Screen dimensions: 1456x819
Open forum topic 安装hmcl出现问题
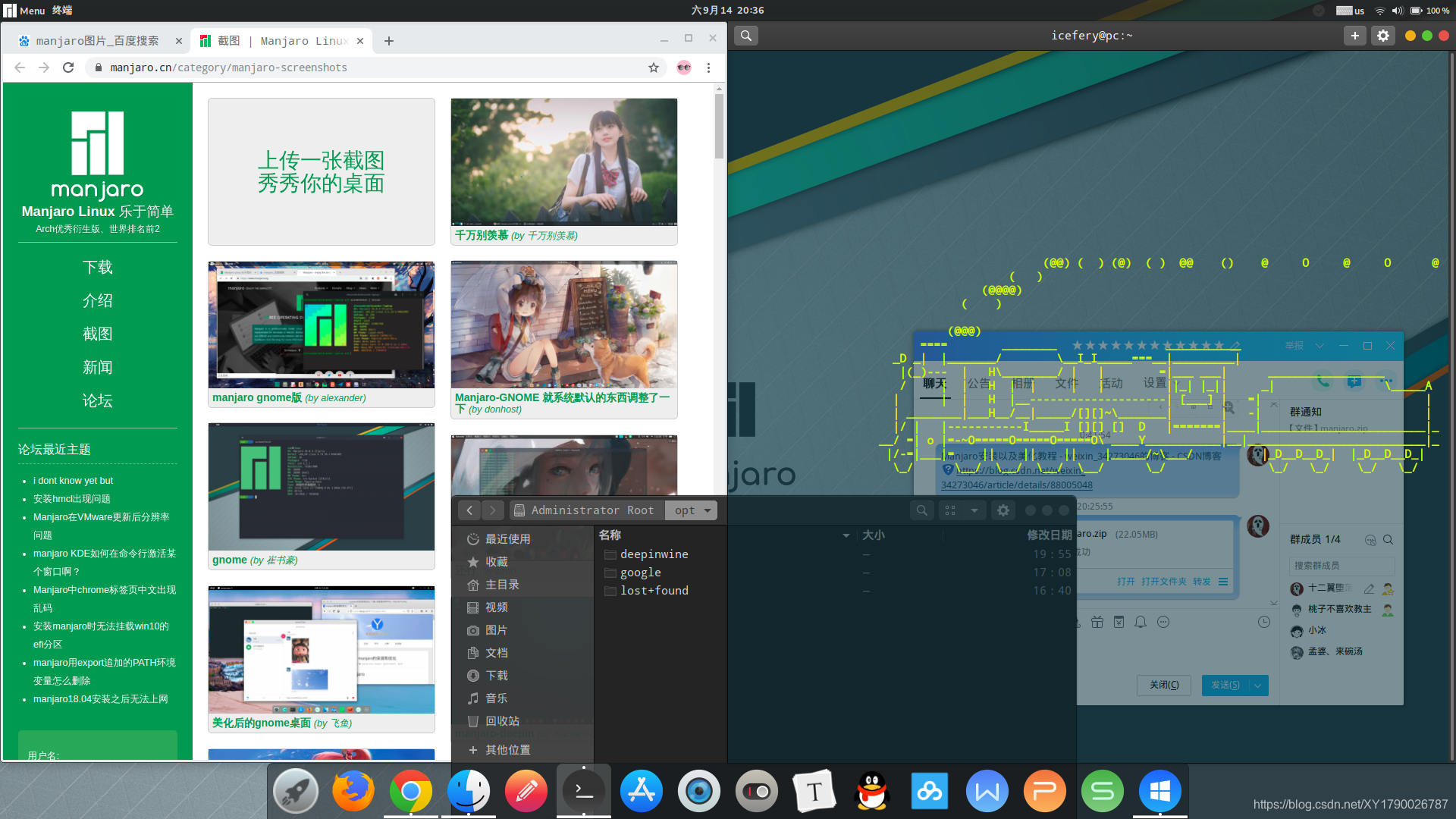(x=72, y=499)
